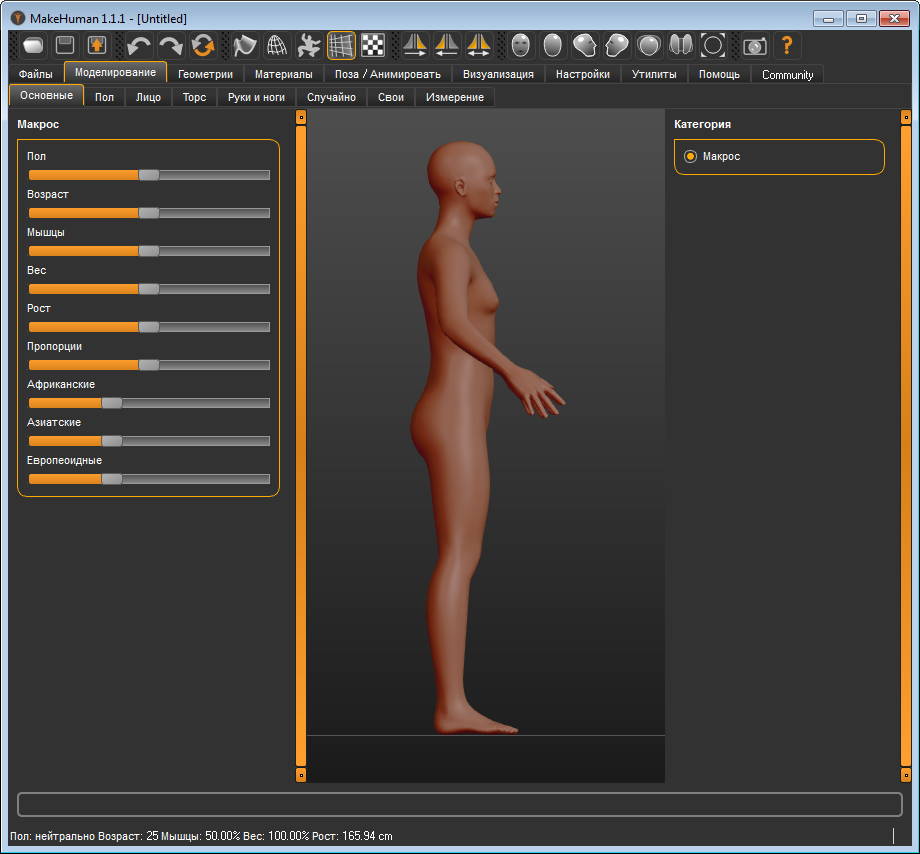The height and width of the screenshot is (854, 920).
Task: Click the bottom text input field
Action: click(460, 805)
